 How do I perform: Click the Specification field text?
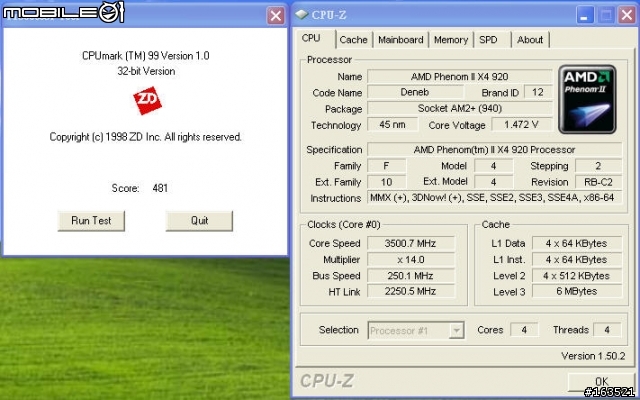coord(494,149)
